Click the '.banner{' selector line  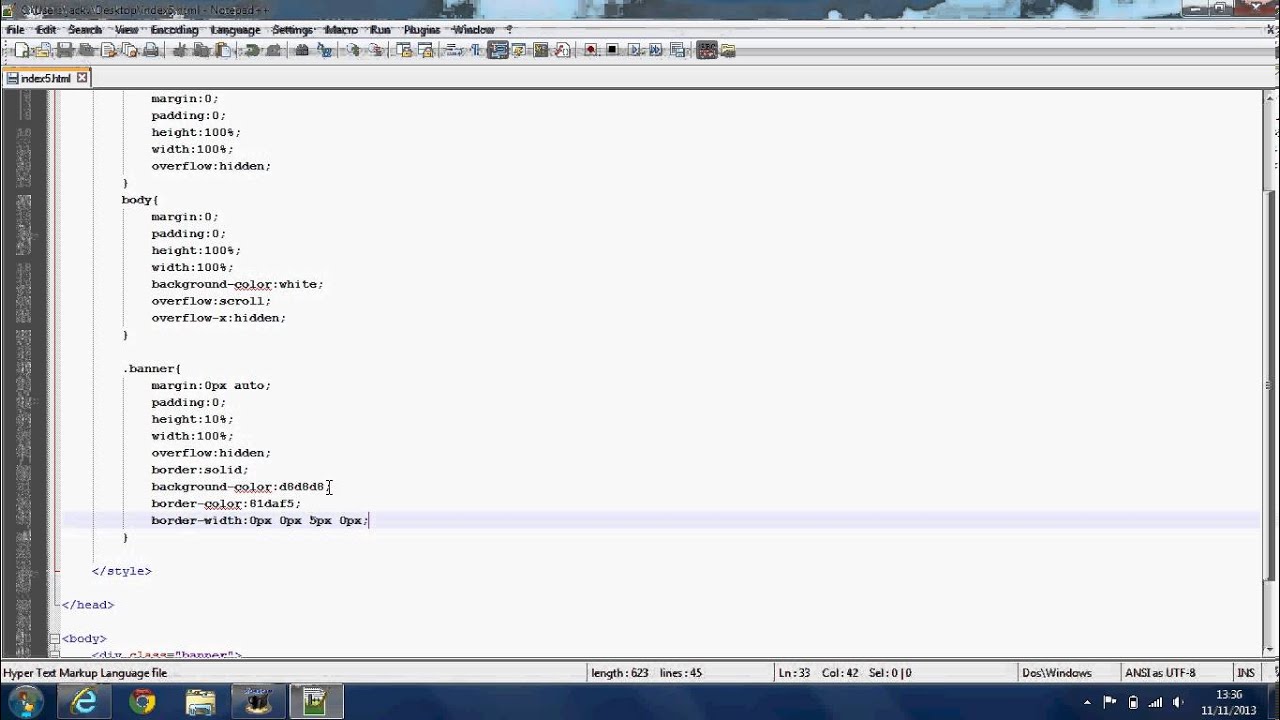[152, 368]
